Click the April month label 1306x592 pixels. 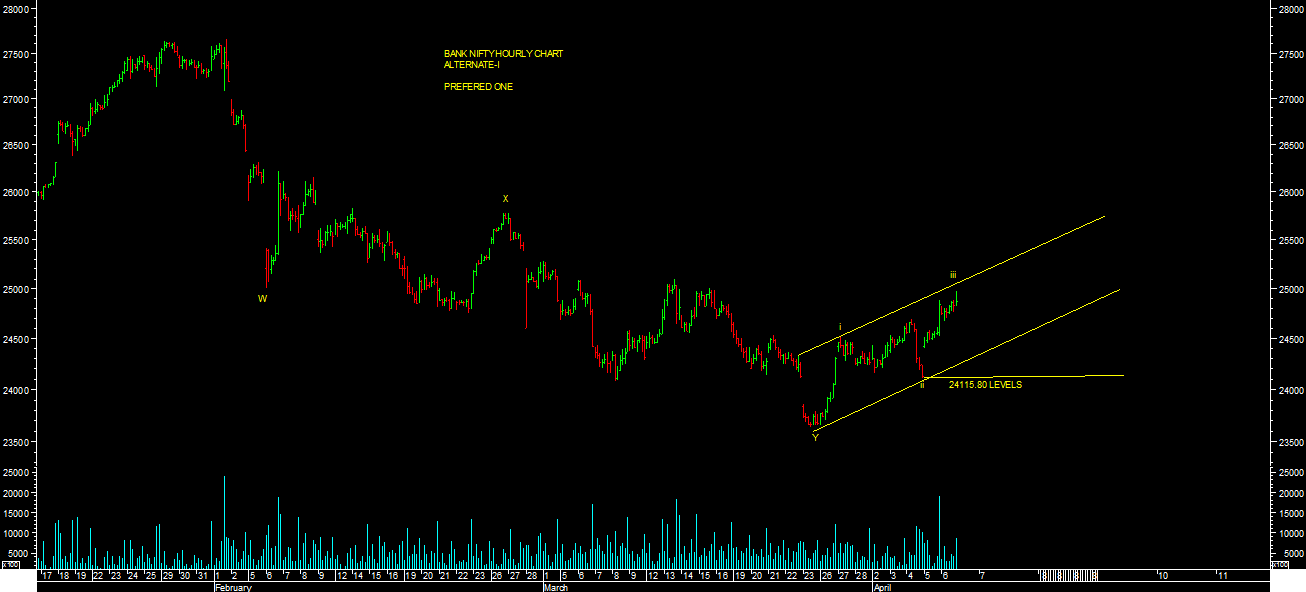pyautogui.click(x=882, y=588)
